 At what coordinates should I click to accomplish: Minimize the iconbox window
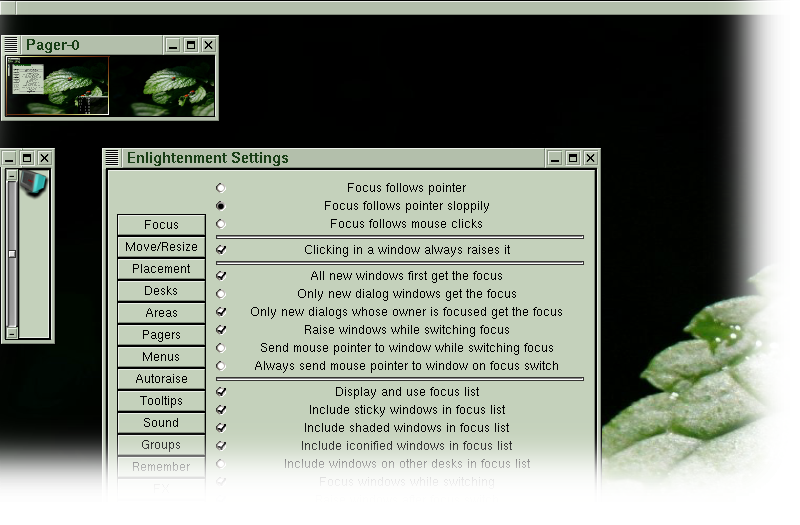(9, 158)
